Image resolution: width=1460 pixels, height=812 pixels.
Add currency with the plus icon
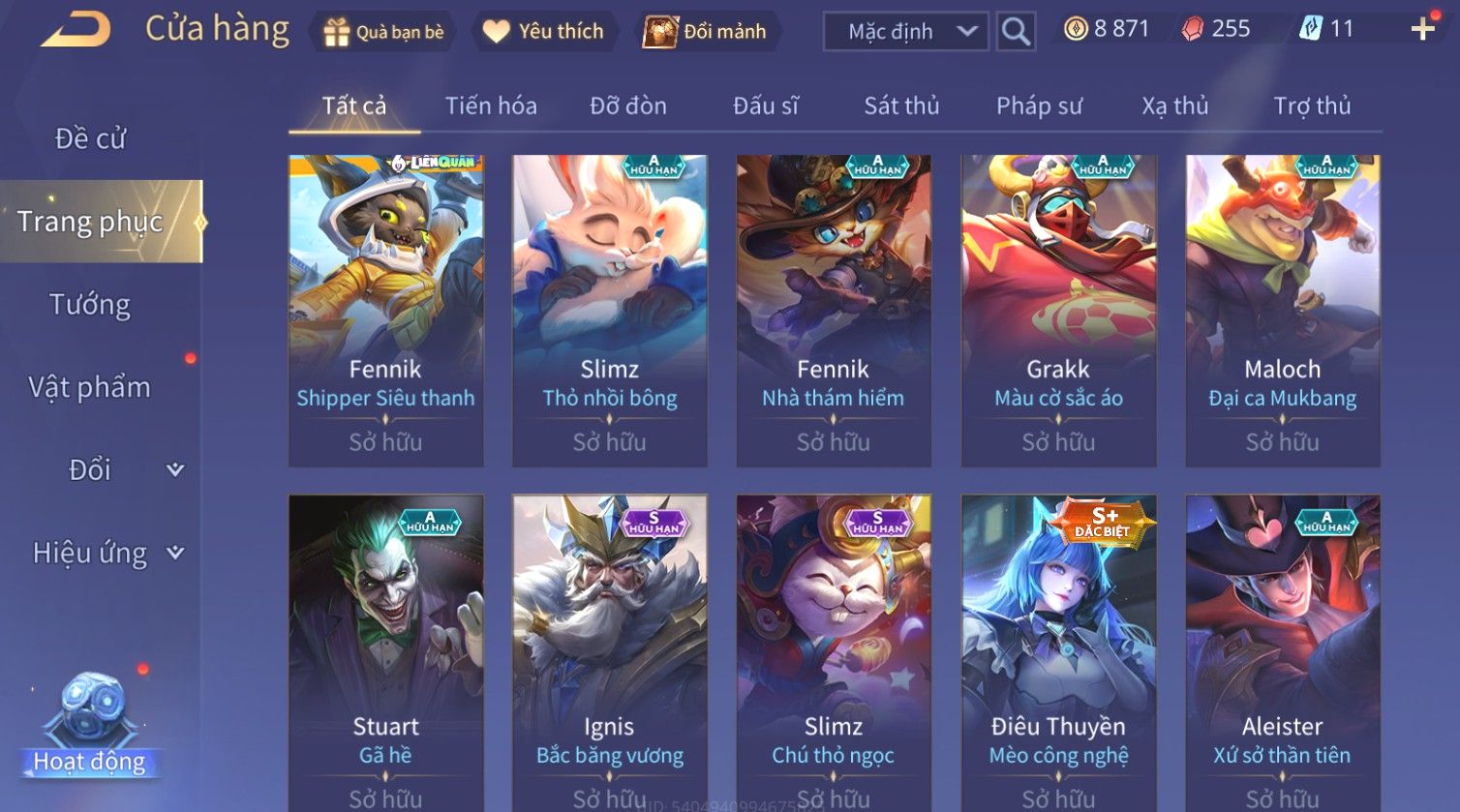(1422, 29)
